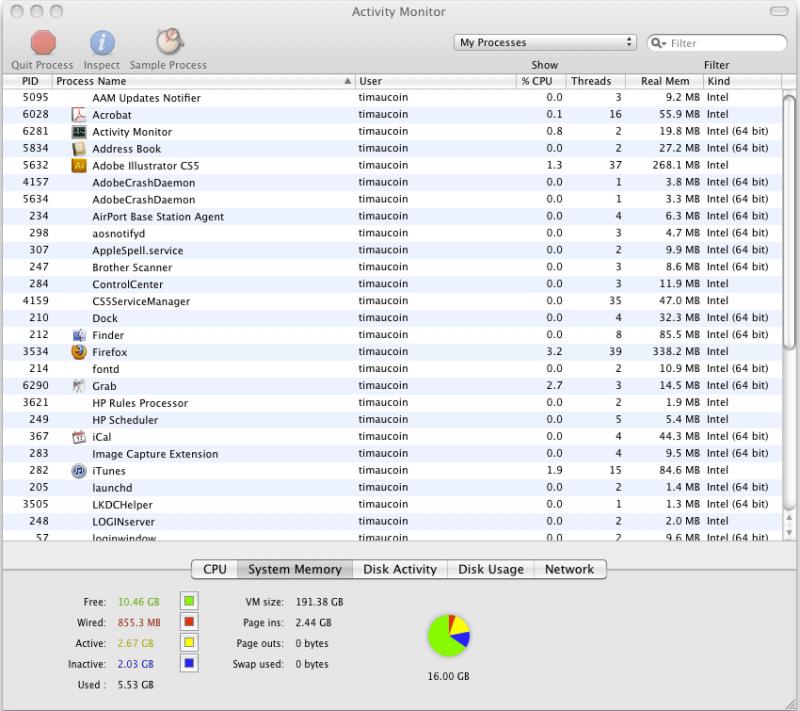Viewport: 800px width, 711px height.
Task: Click the VM size 191.38 GB value
Action: coord(319,602)
